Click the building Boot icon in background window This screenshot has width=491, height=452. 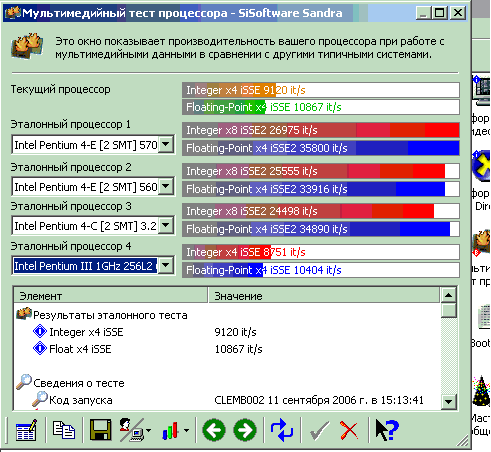[x=483, y=316]
